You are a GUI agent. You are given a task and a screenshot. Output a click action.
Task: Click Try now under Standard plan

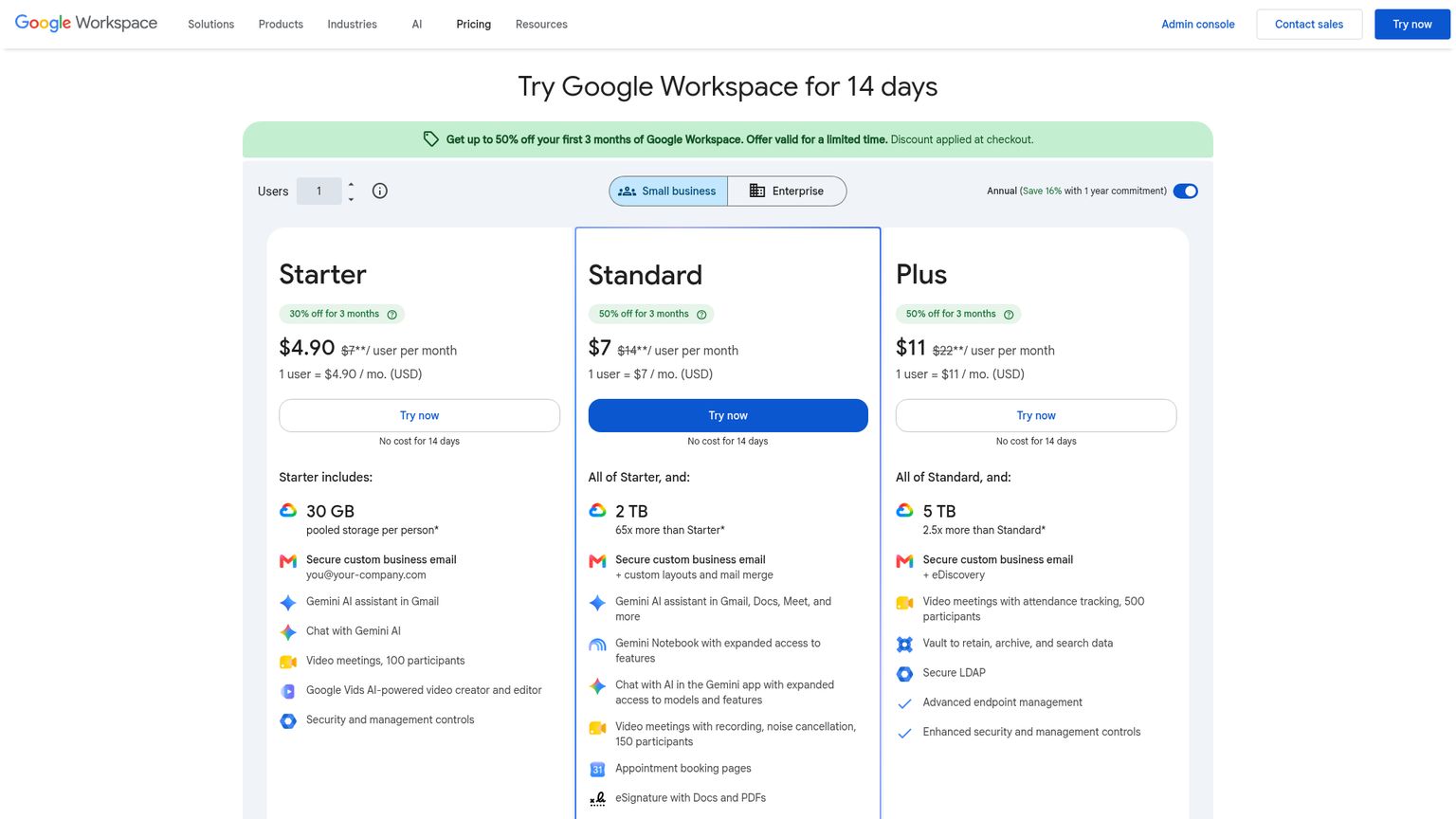point(728,415)
